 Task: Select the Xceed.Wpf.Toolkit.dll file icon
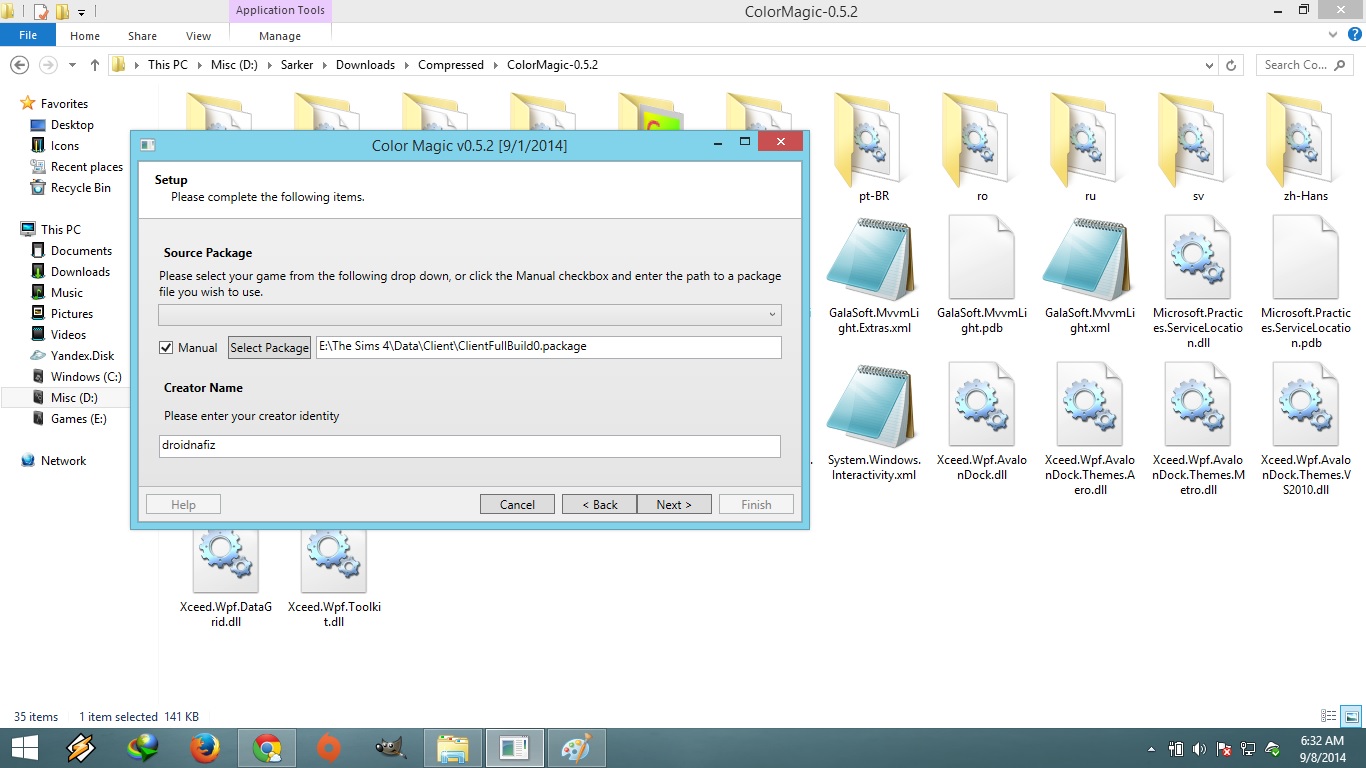point(334,560)
